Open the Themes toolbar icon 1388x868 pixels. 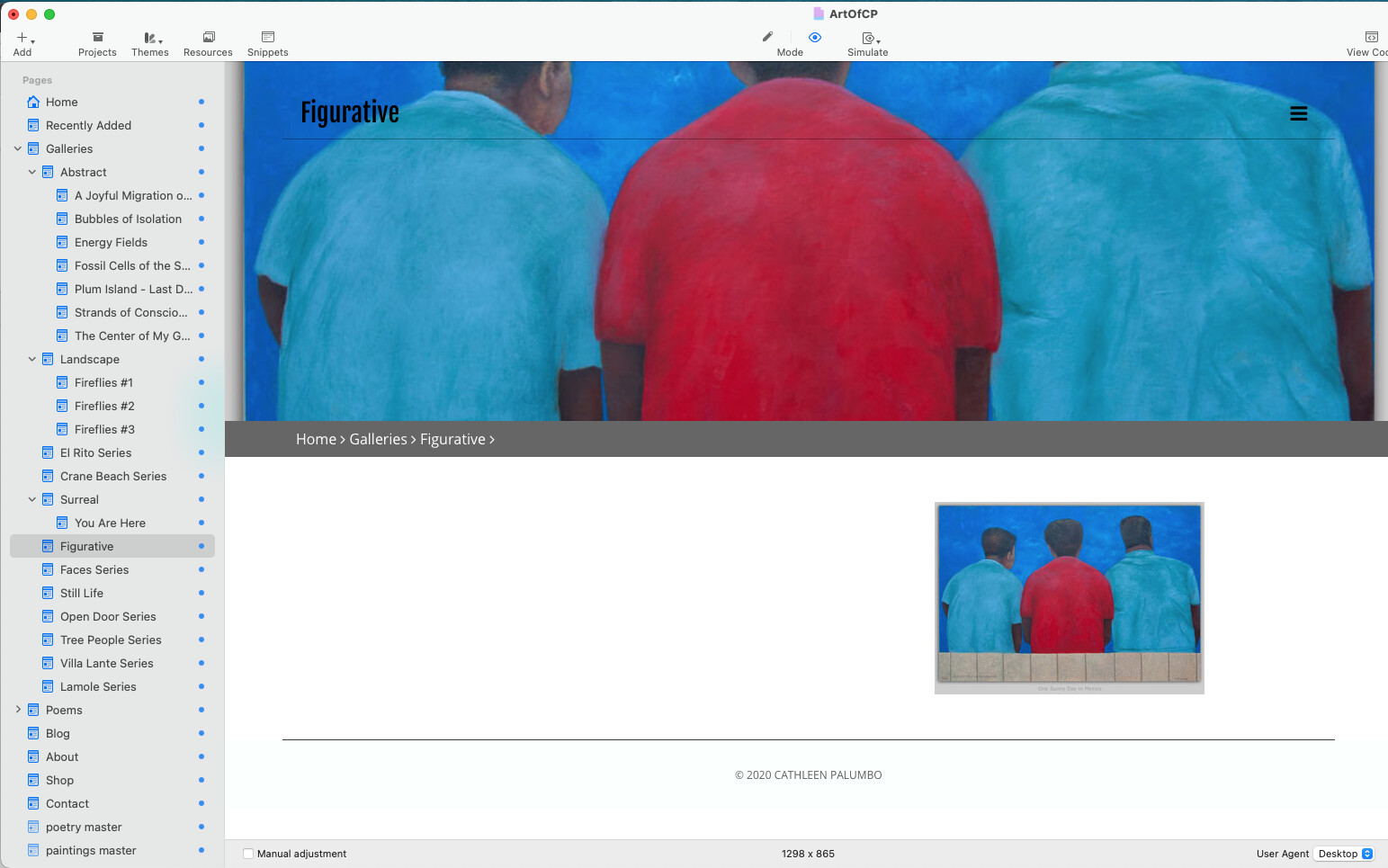(149, 38)
